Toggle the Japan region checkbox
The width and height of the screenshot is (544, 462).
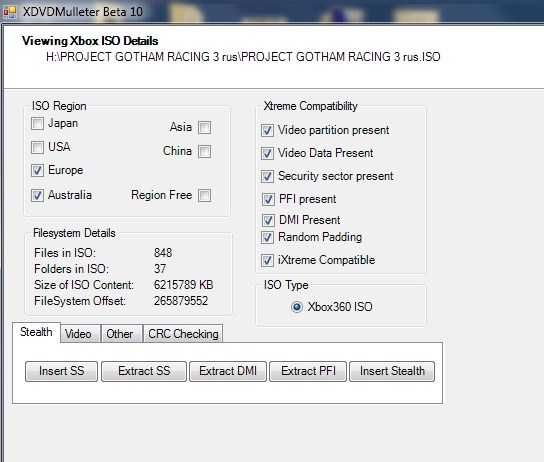point(37,123)
